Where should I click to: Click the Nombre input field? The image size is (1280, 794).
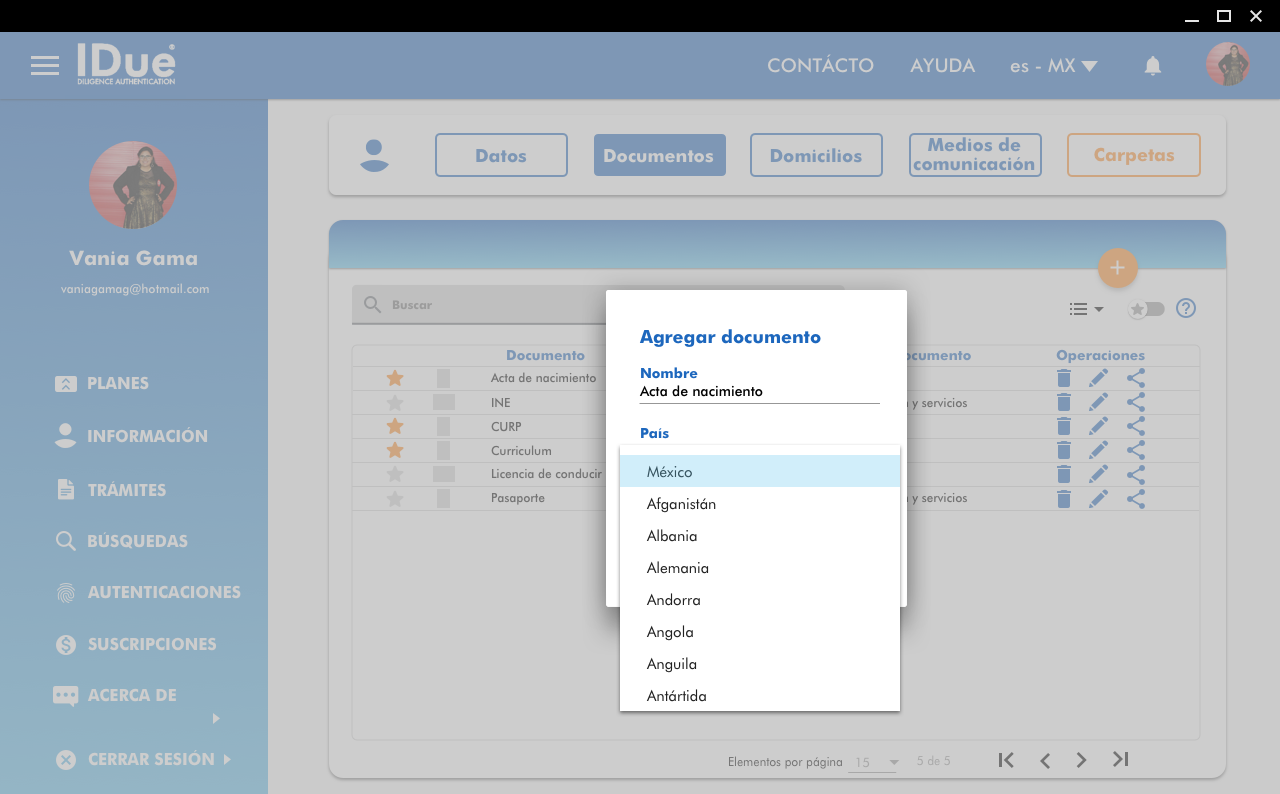(759, 392)
